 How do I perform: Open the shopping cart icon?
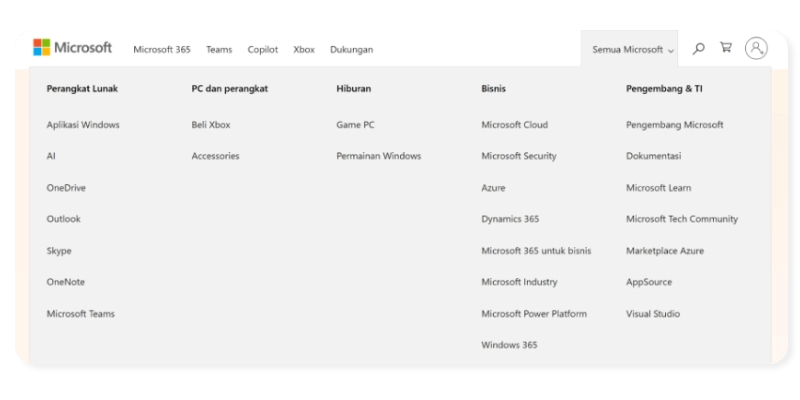(x=726, y=48)
